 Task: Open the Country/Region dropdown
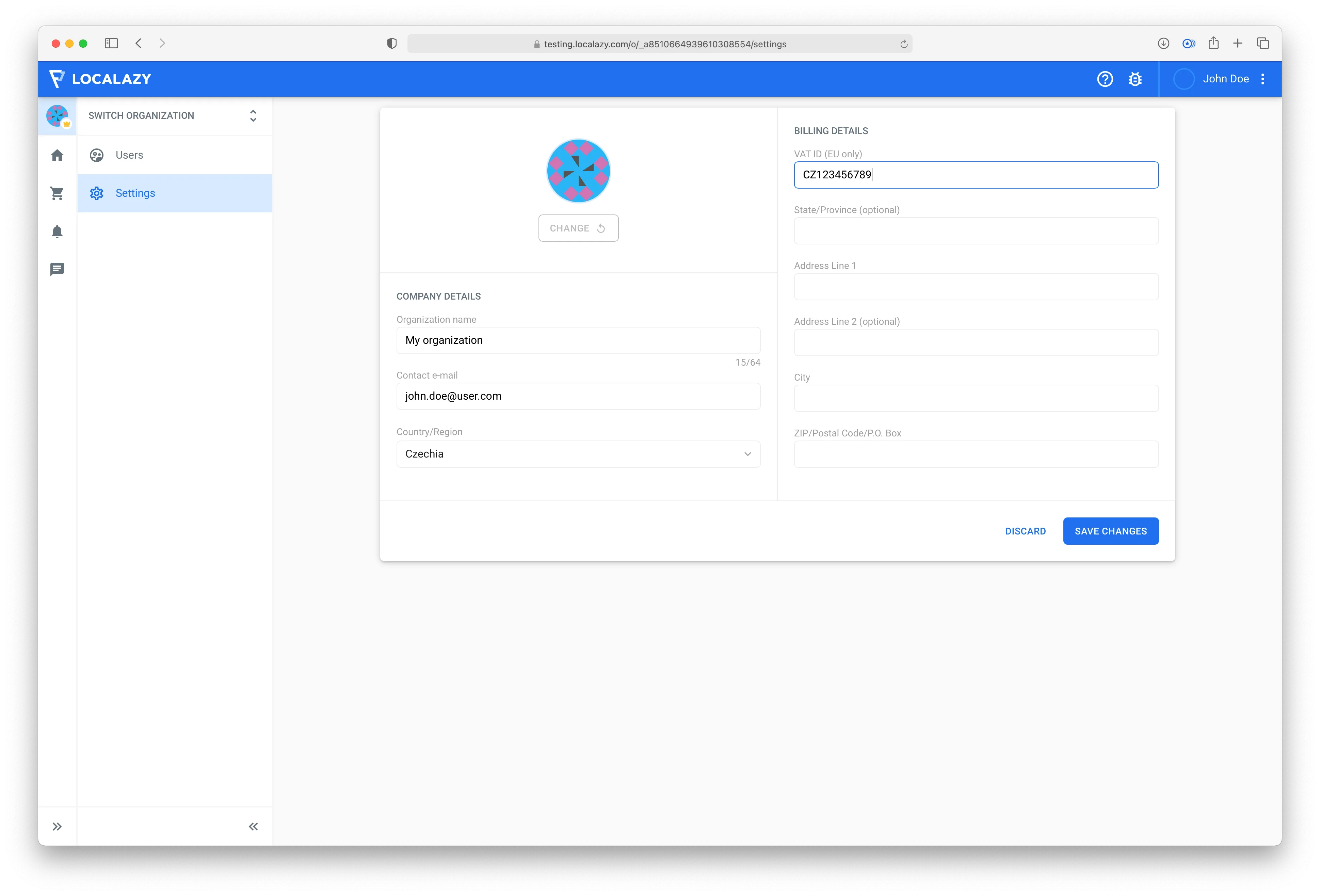coord(578,454)
